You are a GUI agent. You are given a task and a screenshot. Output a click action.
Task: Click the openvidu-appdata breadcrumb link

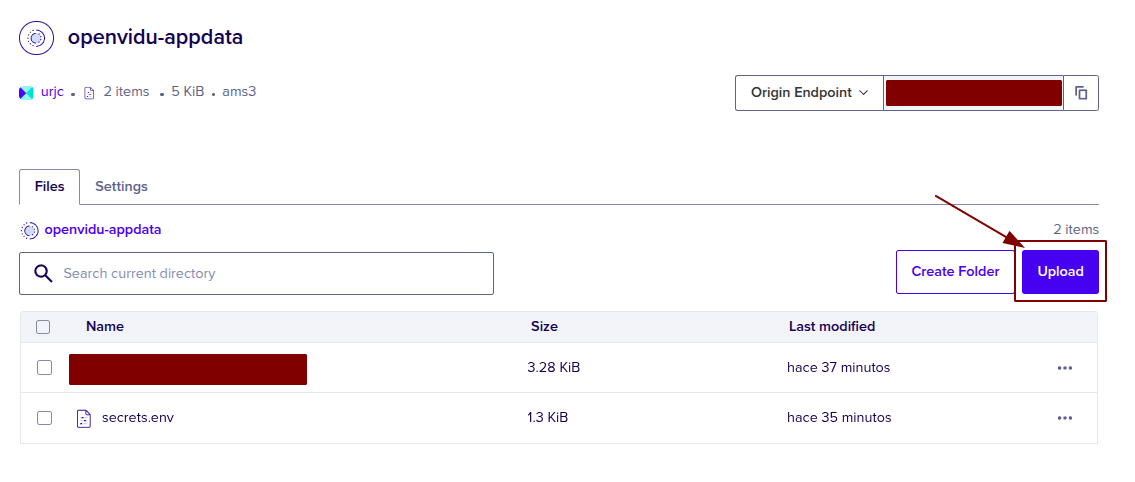(x=102, y=230)
